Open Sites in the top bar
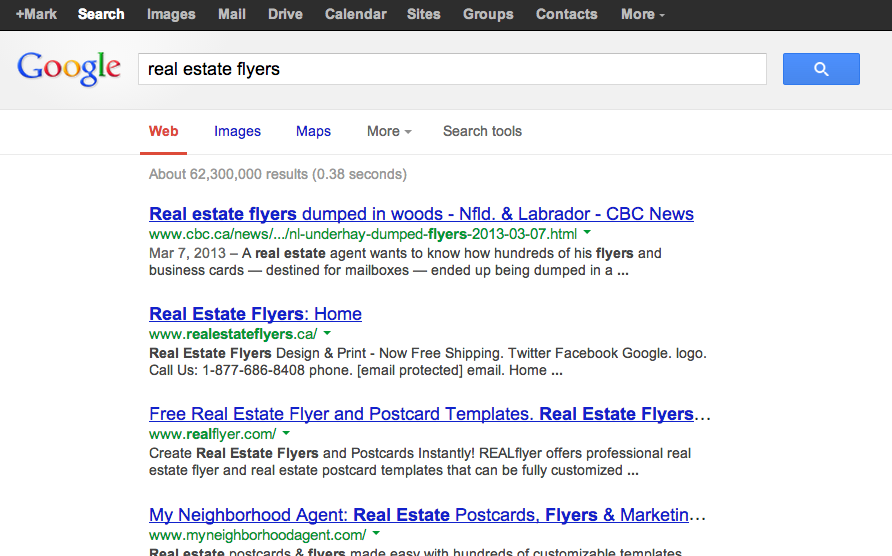The image size is (892, 556). click(x=424, y=14)
